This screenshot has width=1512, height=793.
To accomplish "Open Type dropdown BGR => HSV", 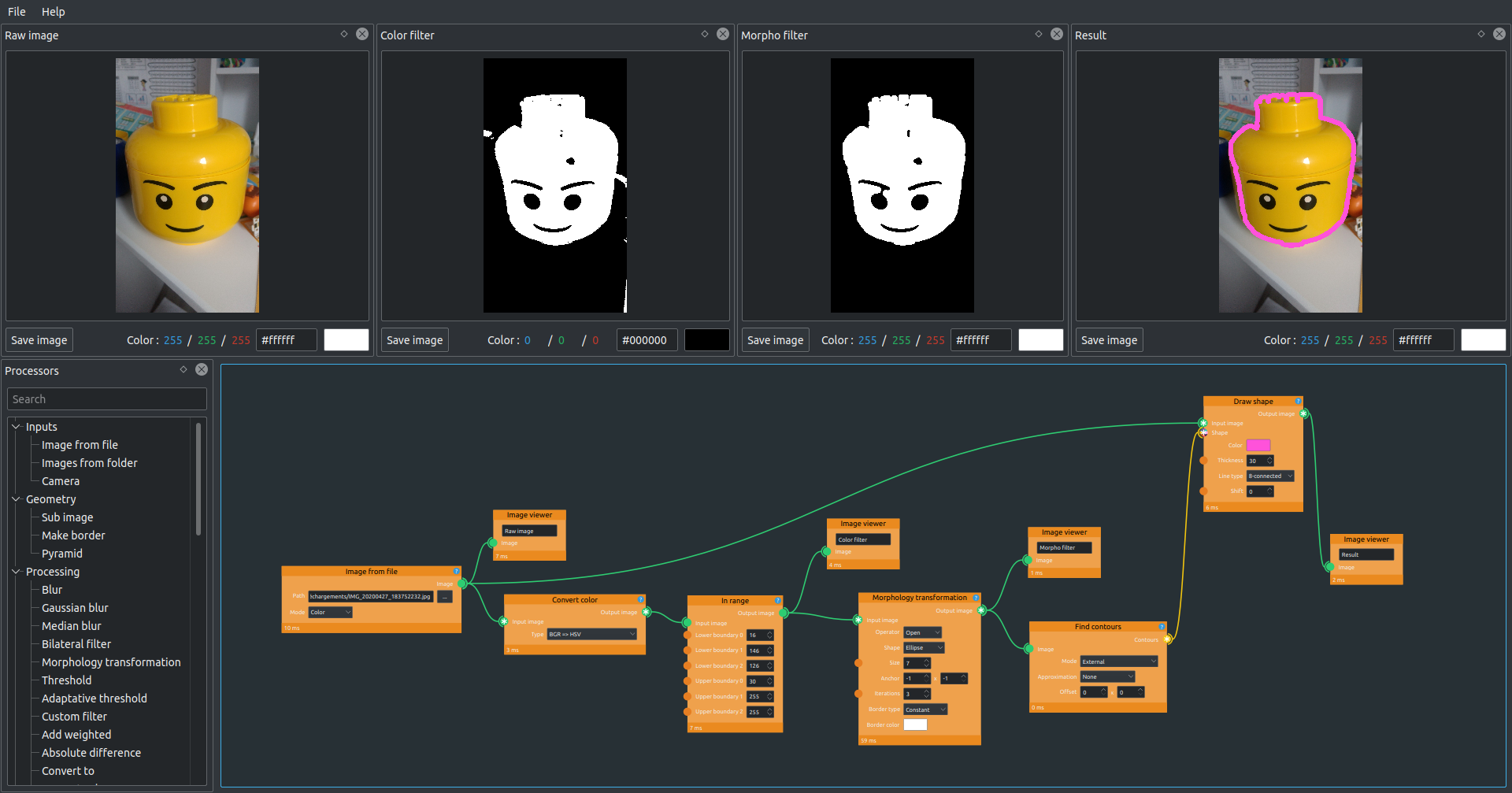I will coord(591,634).
